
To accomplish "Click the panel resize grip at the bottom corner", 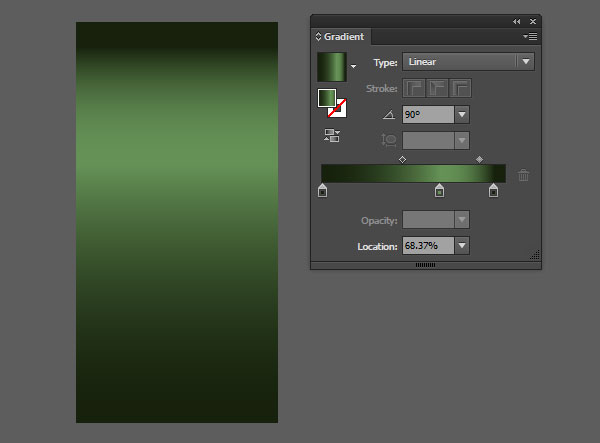I will pyautogui.click(x=535, y=255).
